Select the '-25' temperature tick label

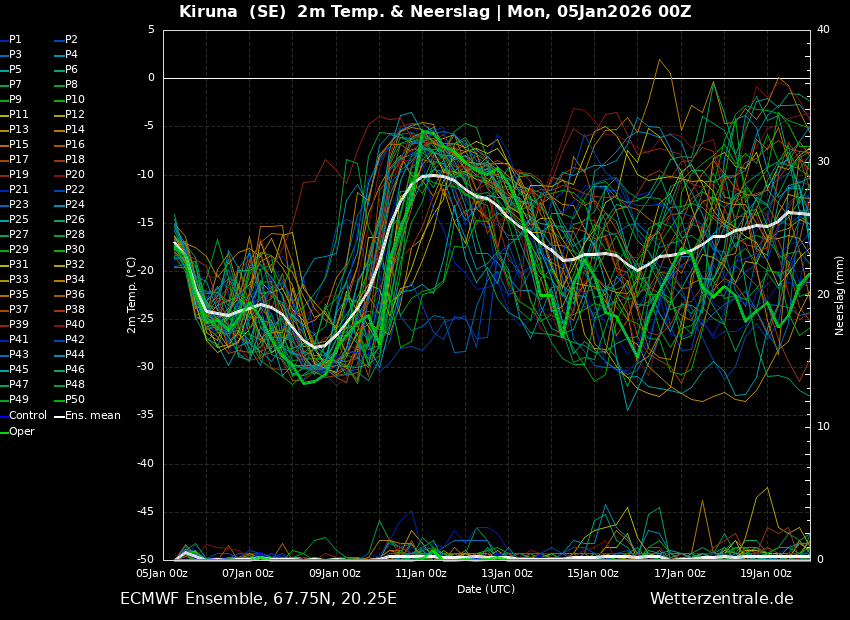pyautogui.click(x=145, y=319)
